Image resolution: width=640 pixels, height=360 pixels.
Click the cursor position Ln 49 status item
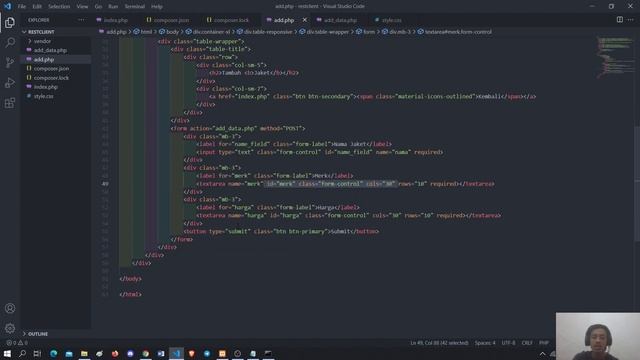tap(439, 343)
